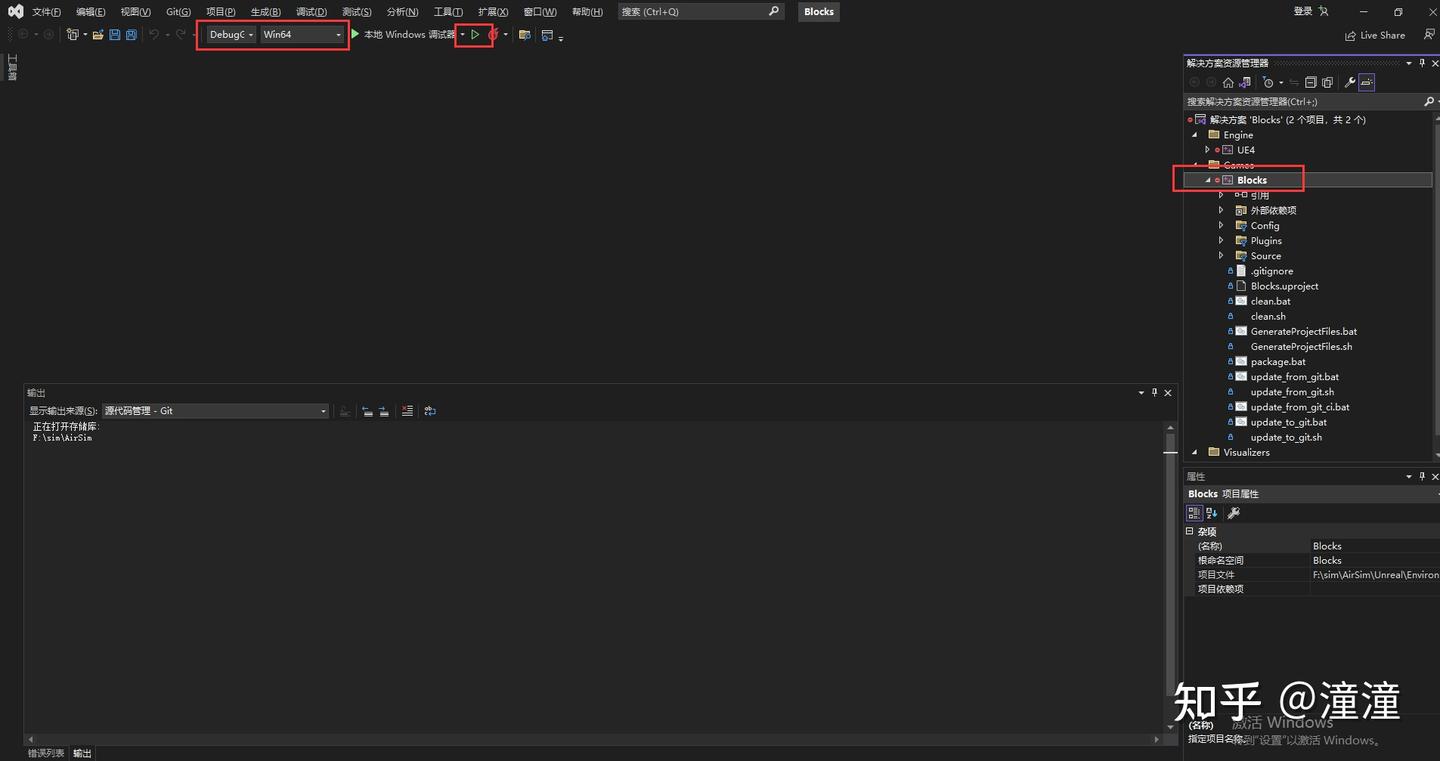The image size is (1440, 761).
Task: Open the 工具箱 side tab
Action: pyautogui.click(x=12, y=67)
